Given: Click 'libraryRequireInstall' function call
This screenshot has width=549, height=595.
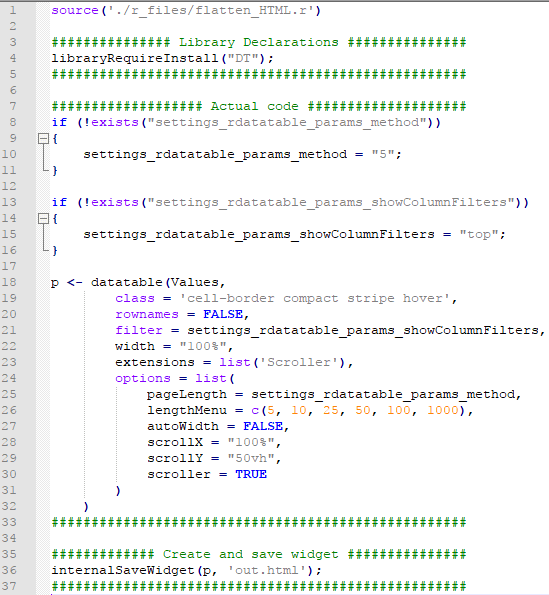Looking at the screenshot, I should [135, 58].
